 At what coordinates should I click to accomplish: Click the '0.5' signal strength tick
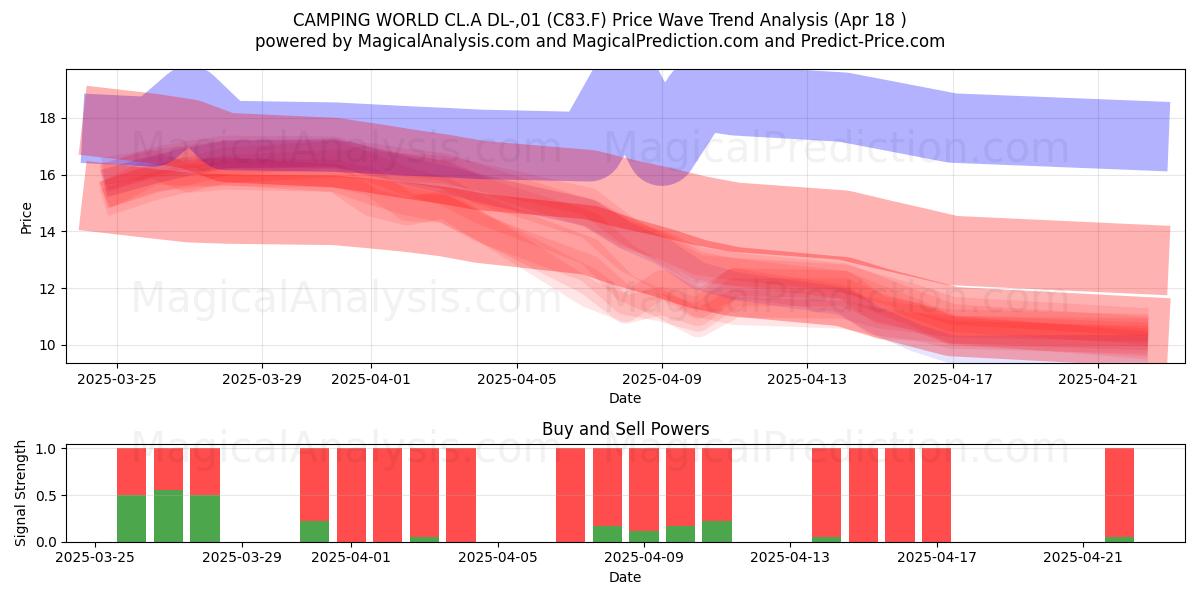pyautogui.click(x=47, y=496)
